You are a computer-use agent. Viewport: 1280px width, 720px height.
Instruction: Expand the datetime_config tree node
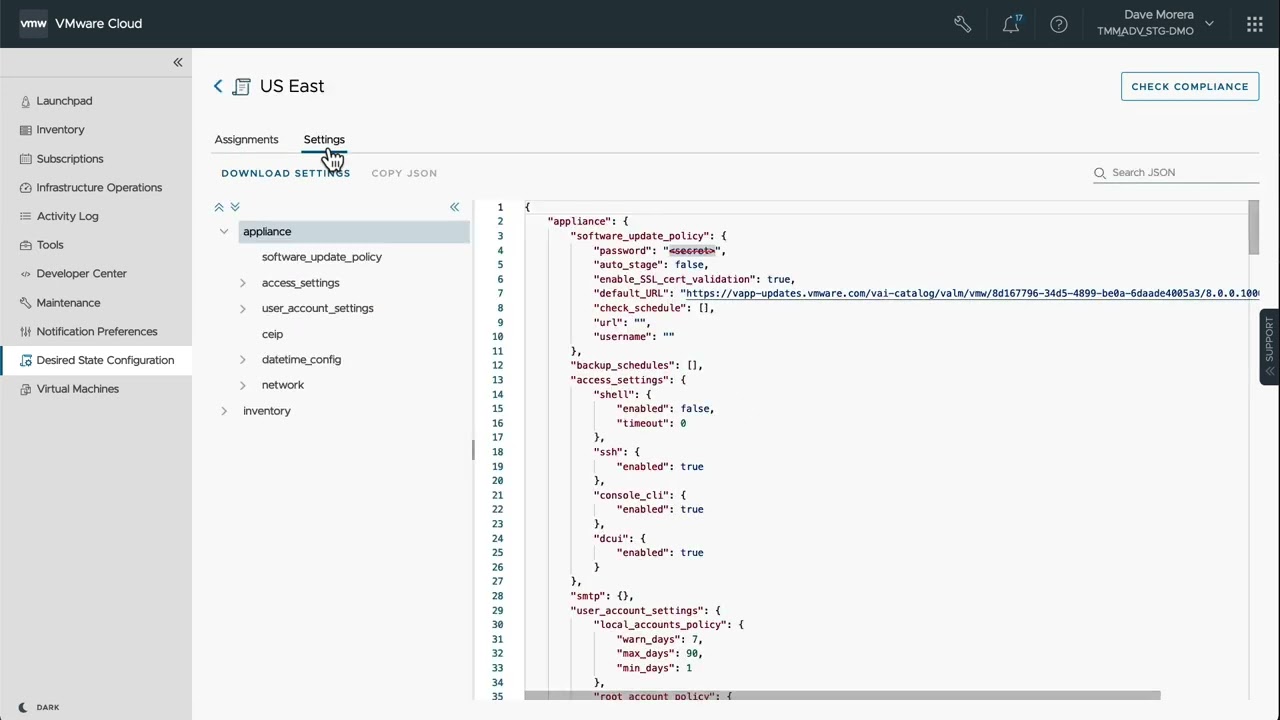pyautogui.click(x=243, y=360)
